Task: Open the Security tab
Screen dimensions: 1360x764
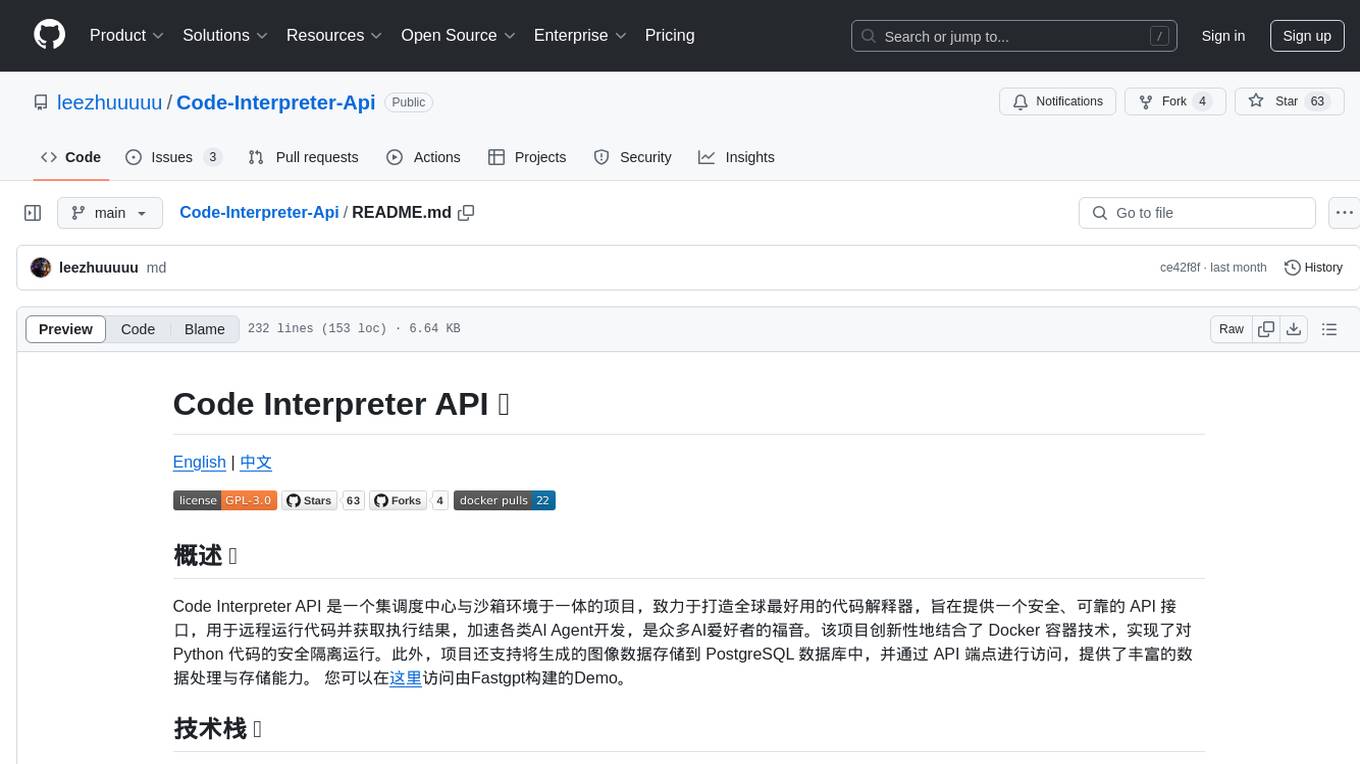Action: pyautogui.click(x=632, y=157)
